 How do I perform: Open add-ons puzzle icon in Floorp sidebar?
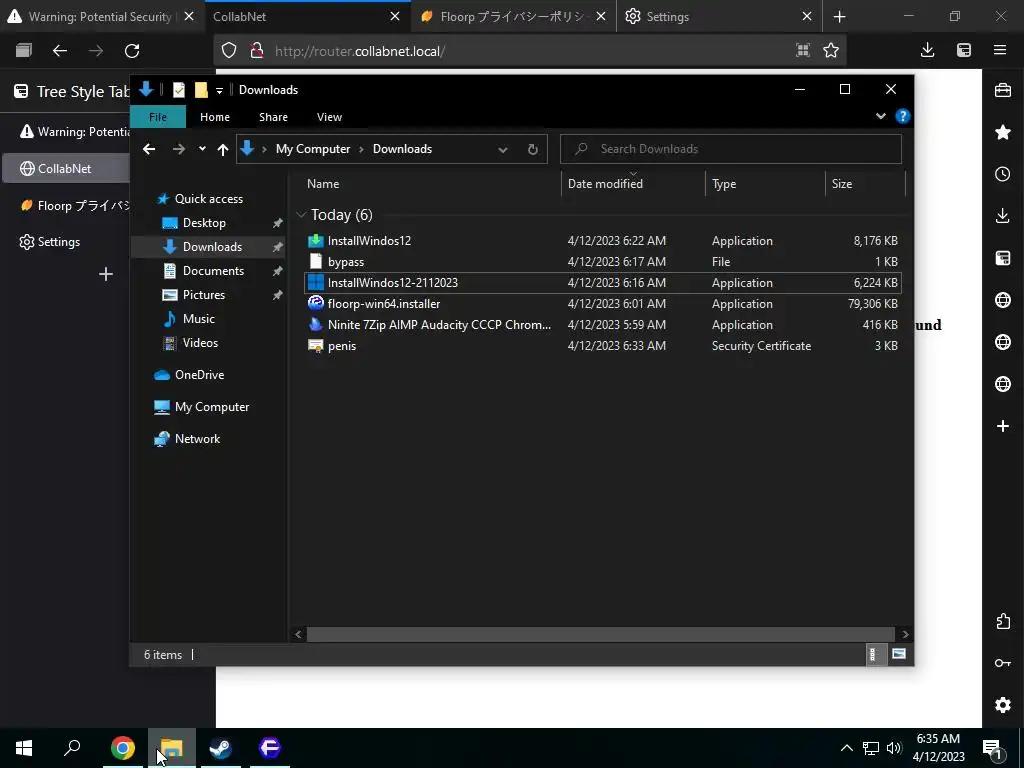[1002, 621]
